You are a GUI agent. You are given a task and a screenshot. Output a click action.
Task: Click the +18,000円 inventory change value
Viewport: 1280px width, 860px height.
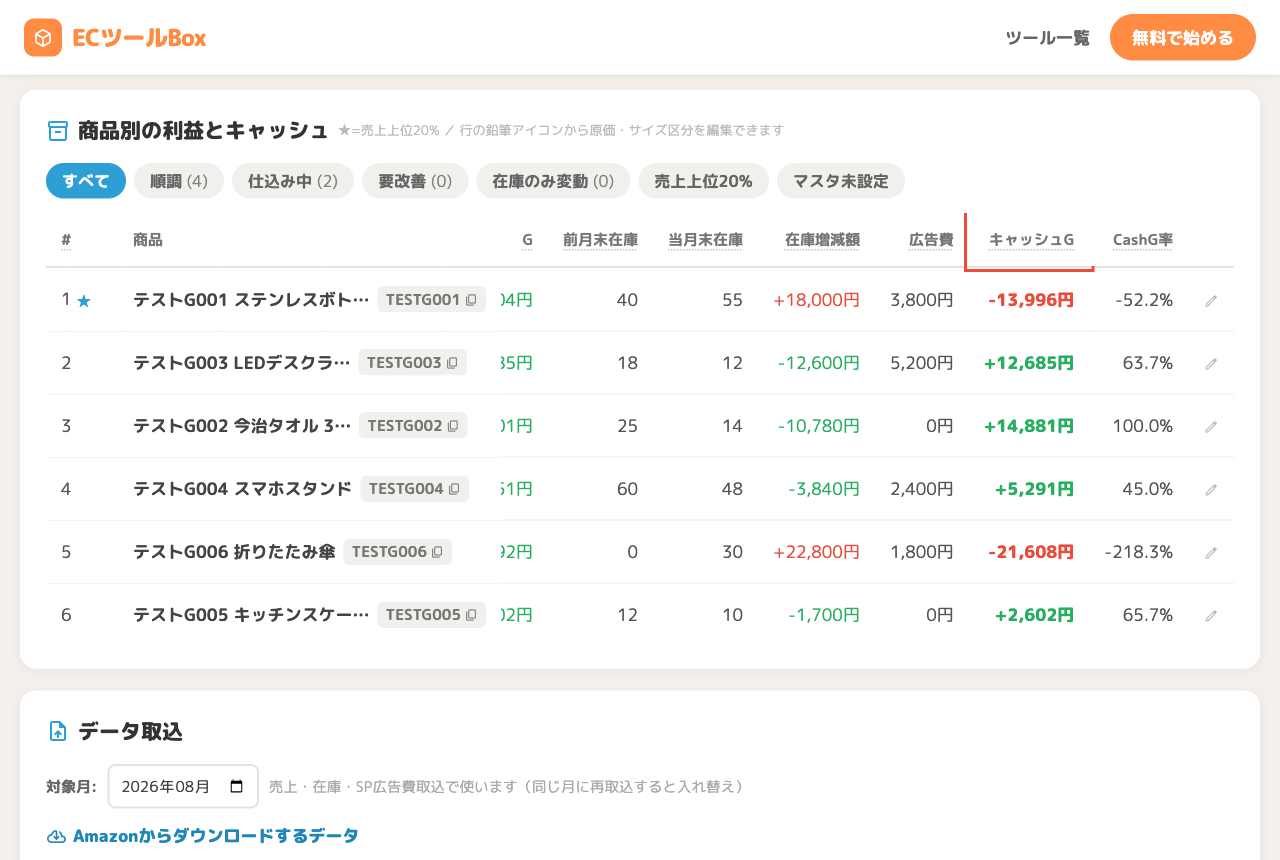tap(816, 300)
